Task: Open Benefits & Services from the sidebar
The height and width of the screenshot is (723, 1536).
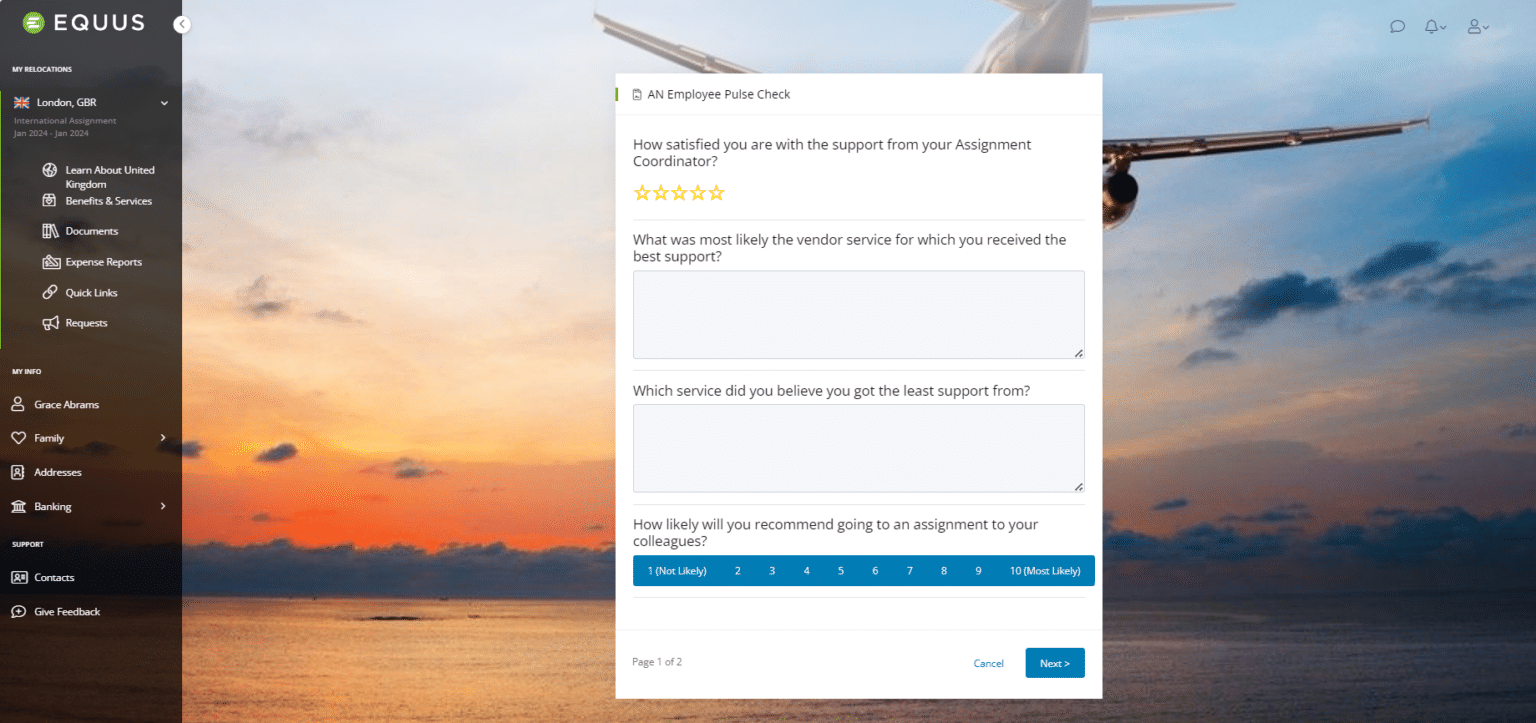Action: [108, 200]
